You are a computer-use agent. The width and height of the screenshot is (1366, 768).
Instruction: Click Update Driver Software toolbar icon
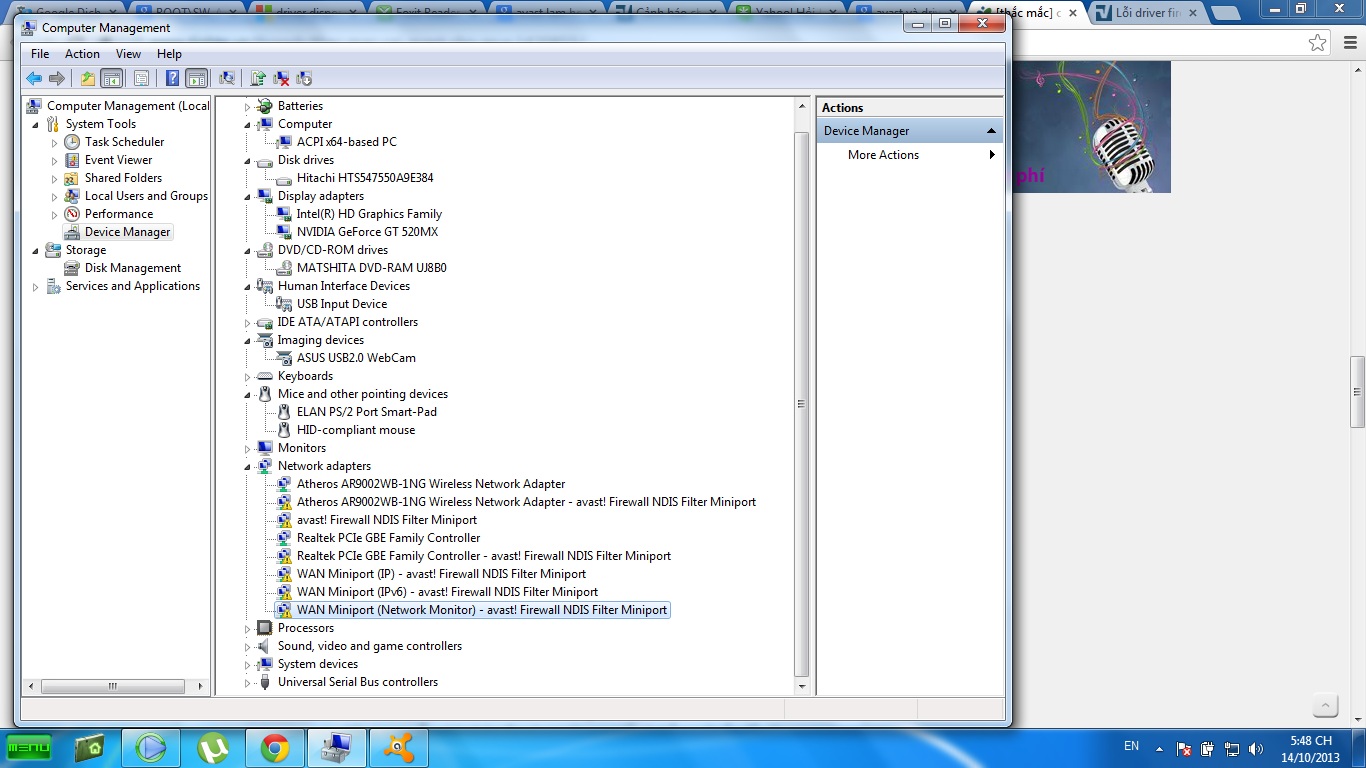(x=258, y=78)
